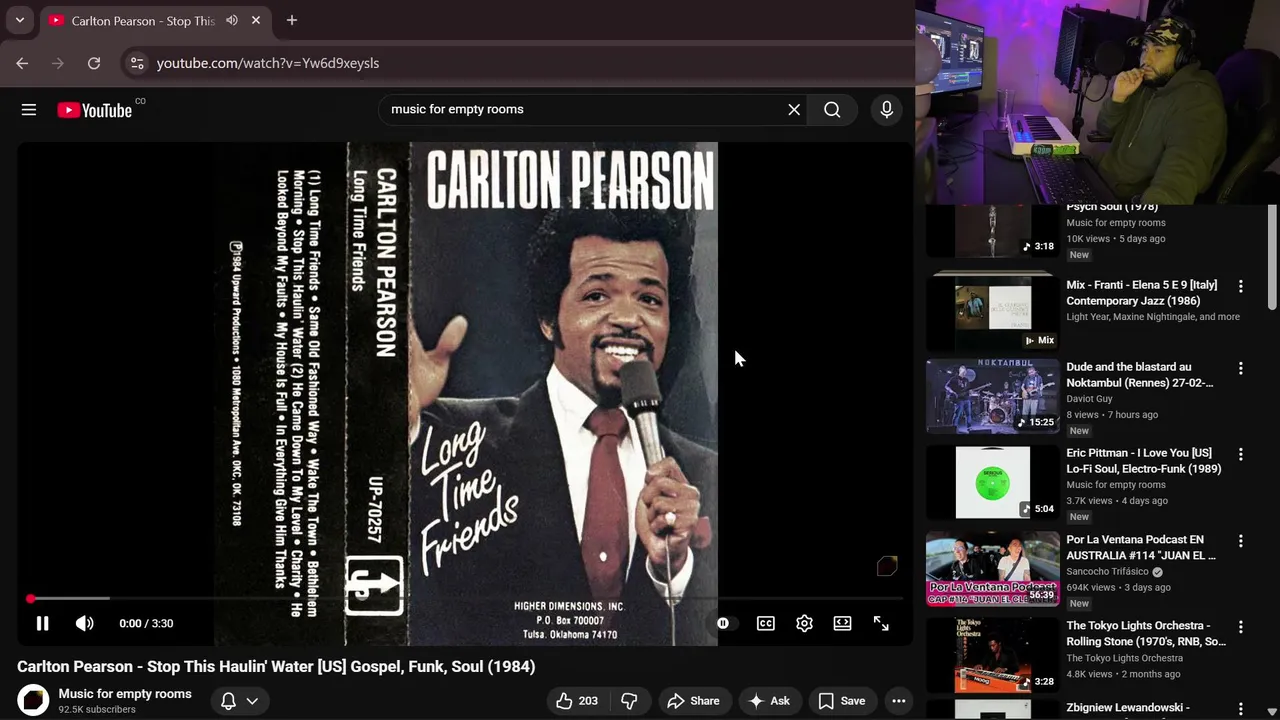
Task: Open Tokyo Lights Orchestra thumbnail
Action: 992,655
